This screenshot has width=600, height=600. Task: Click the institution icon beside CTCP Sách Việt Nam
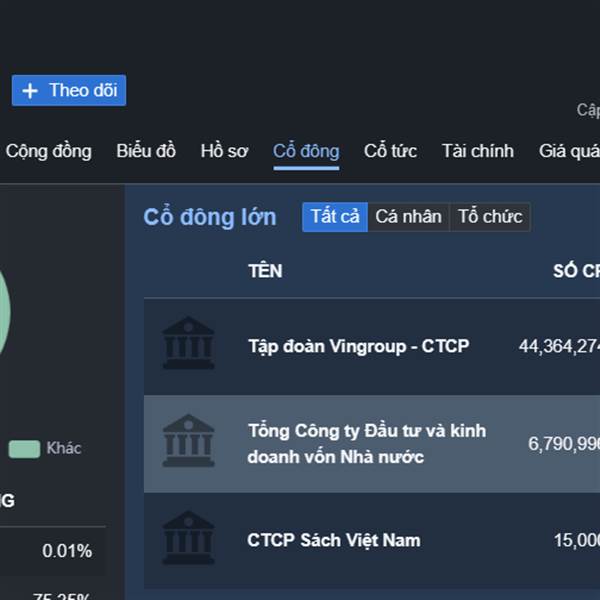[188, 538]
